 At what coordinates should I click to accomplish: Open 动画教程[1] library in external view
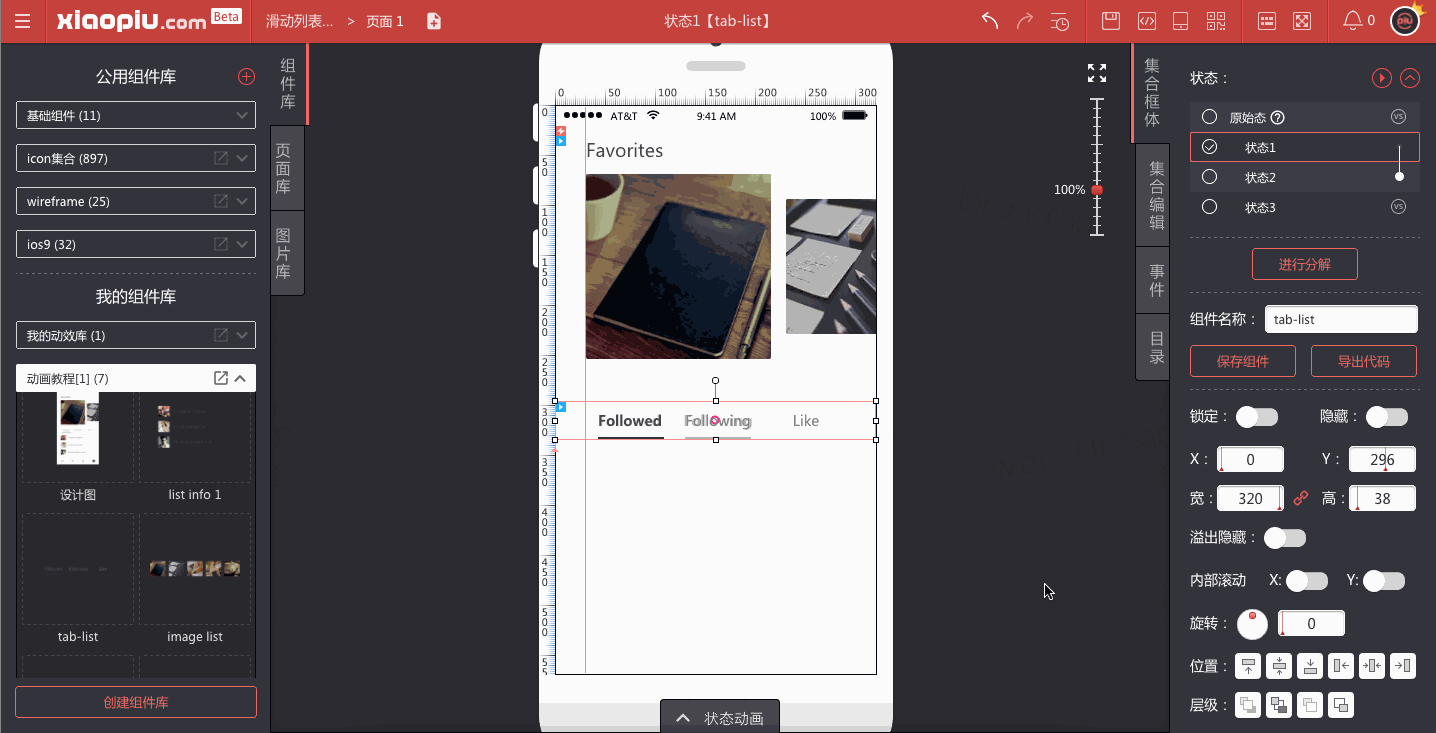[221, 378]
